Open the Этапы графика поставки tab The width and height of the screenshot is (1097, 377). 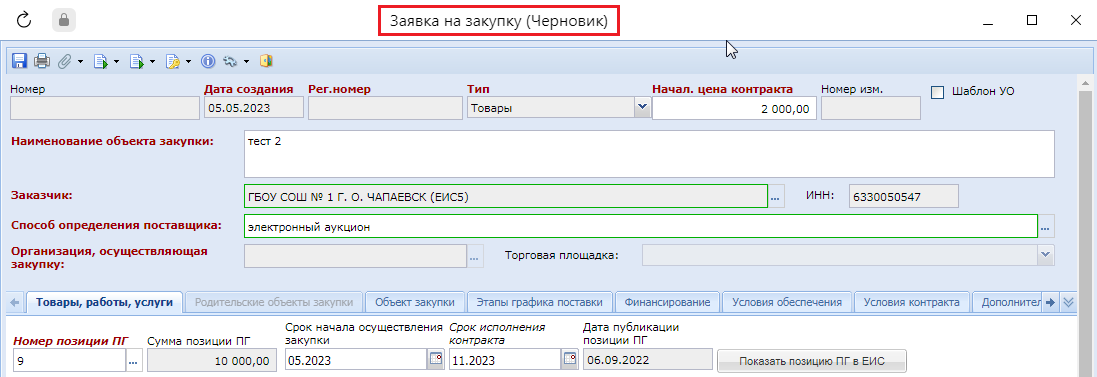(539, 302)
